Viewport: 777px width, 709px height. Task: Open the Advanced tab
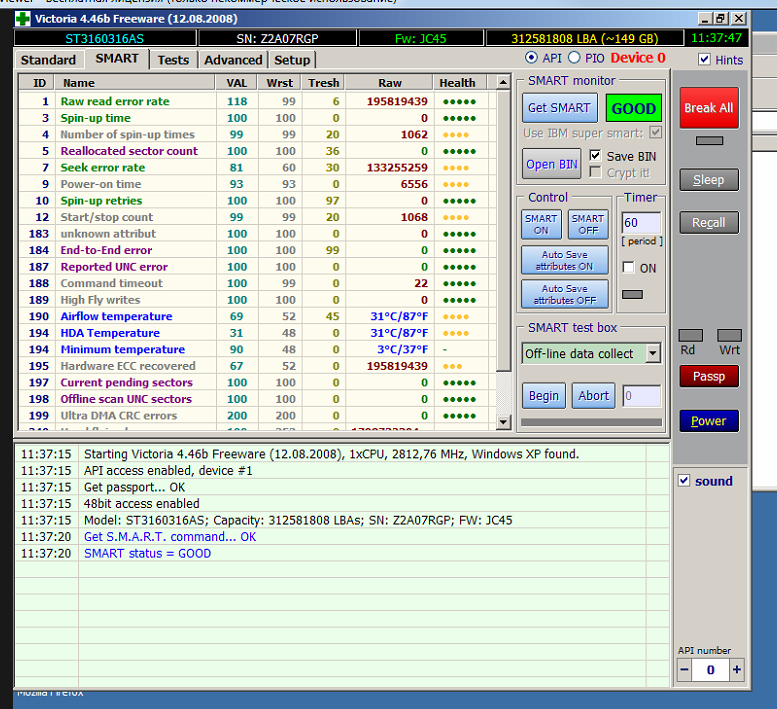(233, 60)
